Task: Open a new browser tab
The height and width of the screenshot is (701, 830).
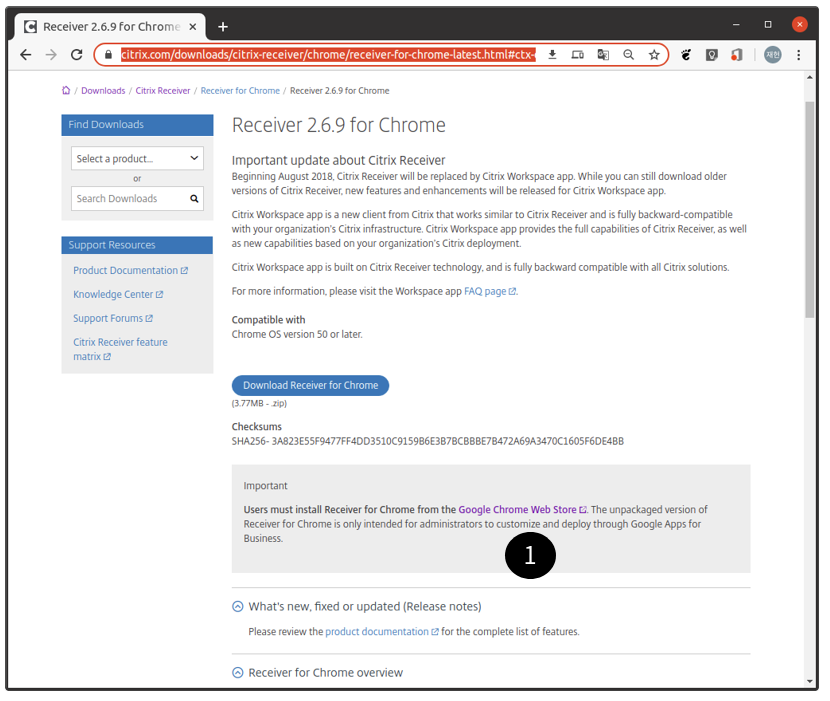Action: tap(223, 26)
